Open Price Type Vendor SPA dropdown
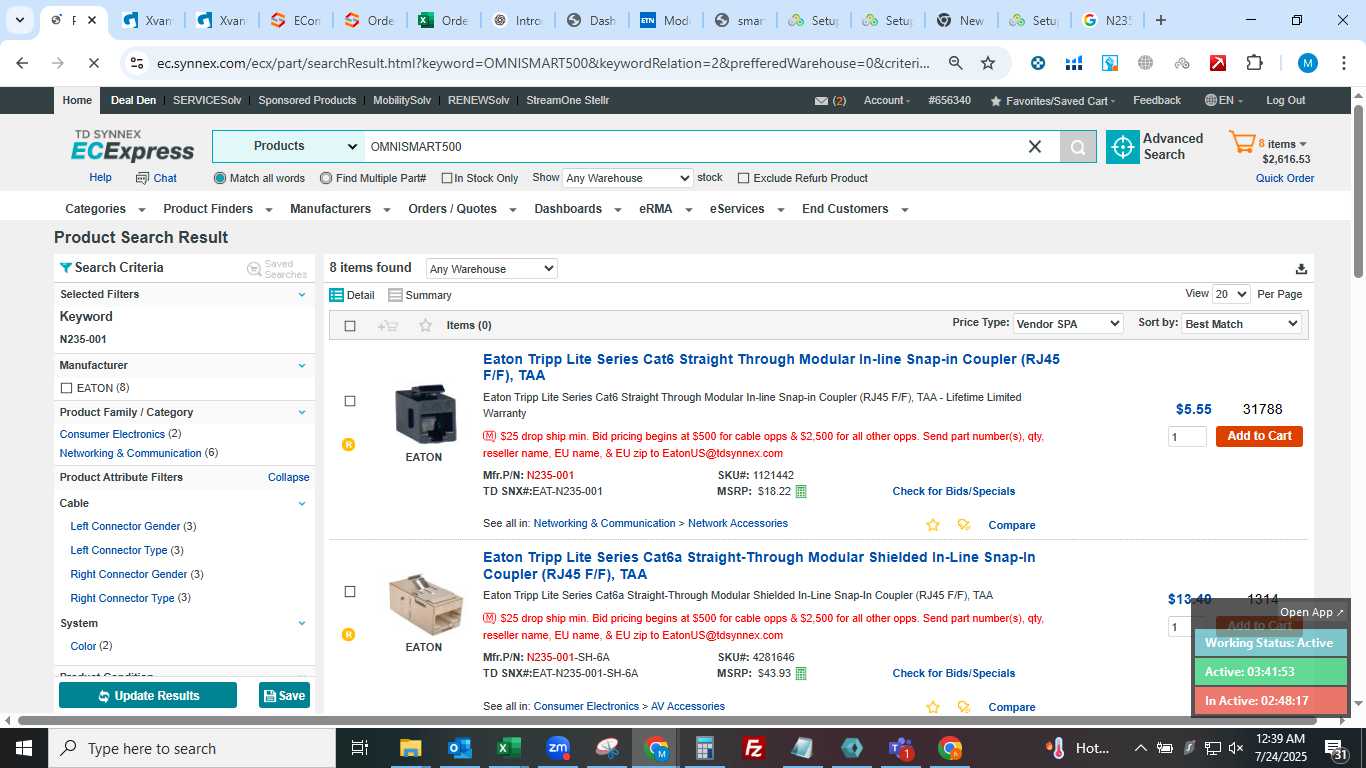1366x768 pixels. coord(1068,324)
